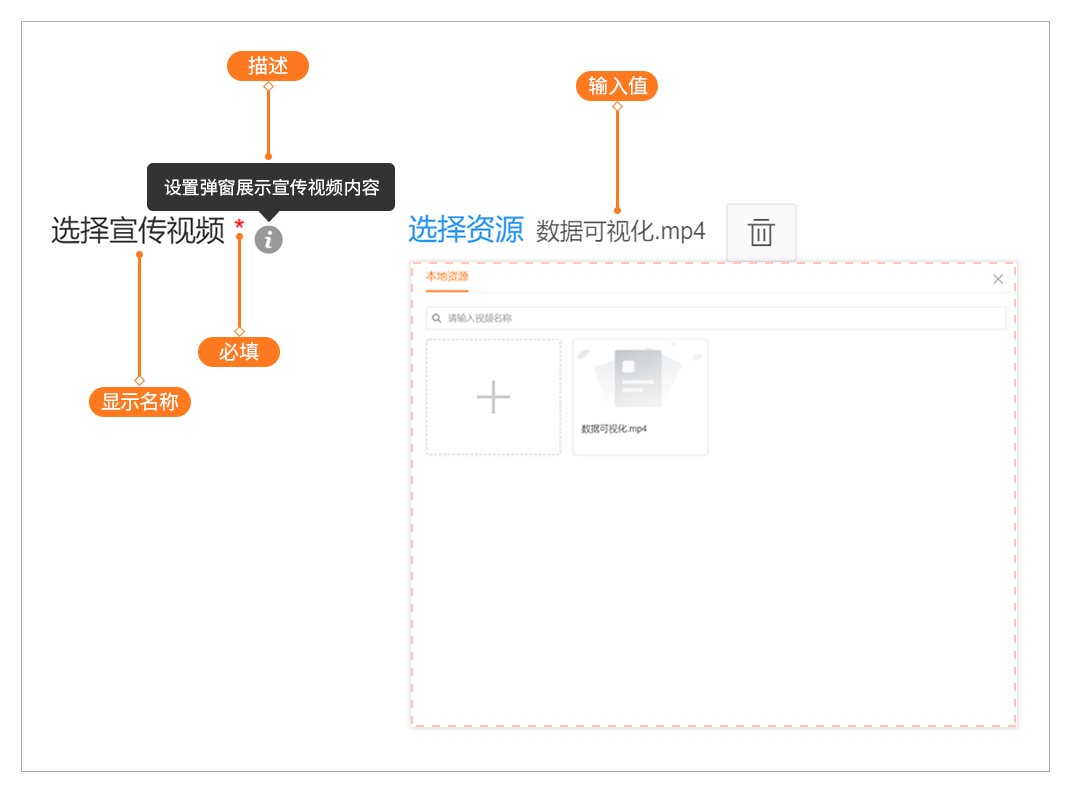Screen dimensions: 1070x792
Task: Click the tooltip arrow pointer above info icon
Action: [x=268, y=215]
